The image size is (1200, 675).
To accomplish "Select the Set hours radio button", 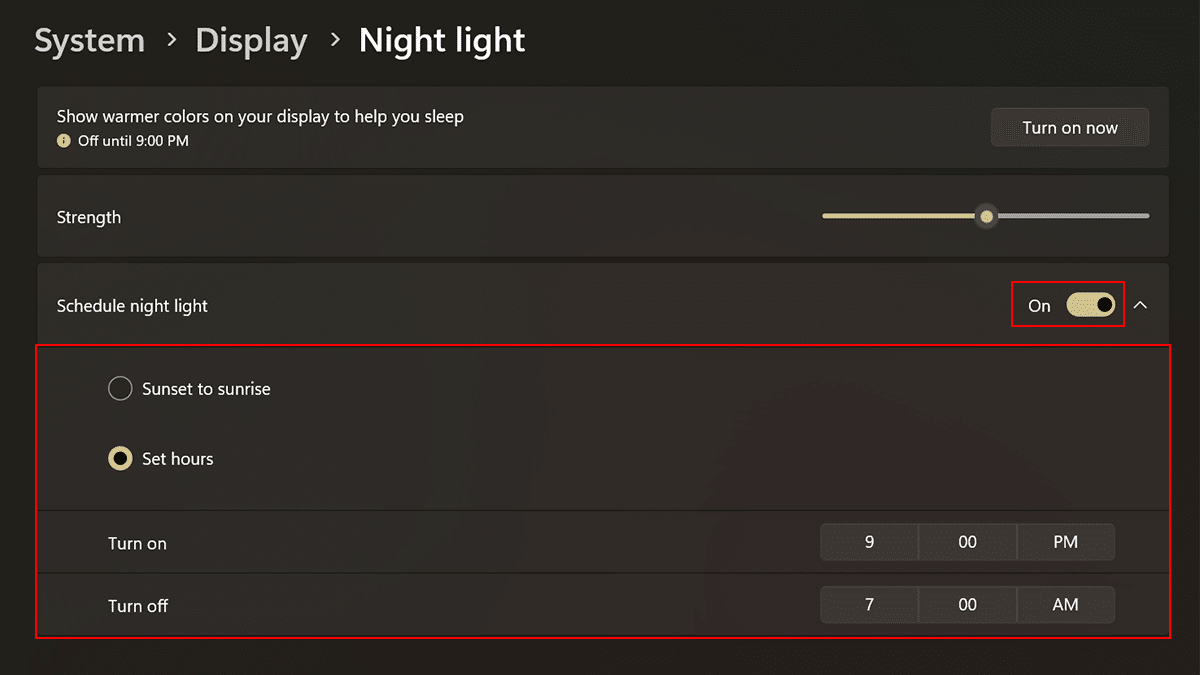I will (x=120, y=459).
